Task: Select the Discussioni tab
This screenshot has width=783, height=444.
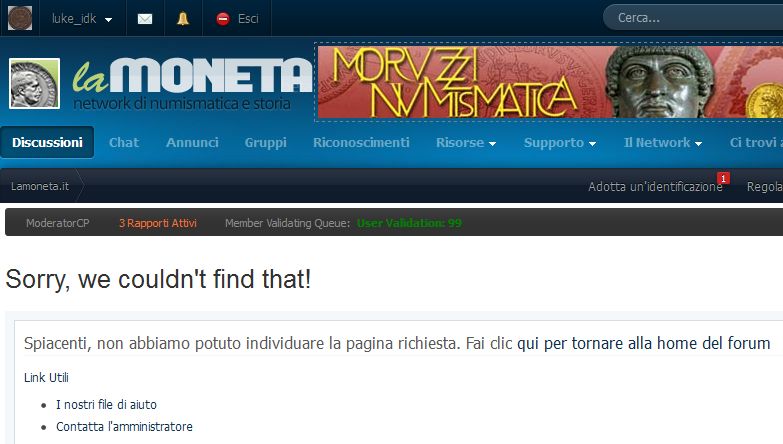Action: pos(47,142)
